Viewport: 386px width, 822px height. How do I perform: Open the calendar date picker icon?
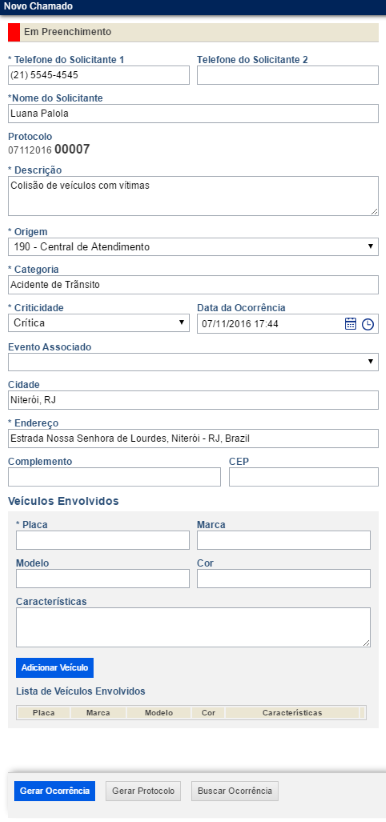[x=350, y=324]
